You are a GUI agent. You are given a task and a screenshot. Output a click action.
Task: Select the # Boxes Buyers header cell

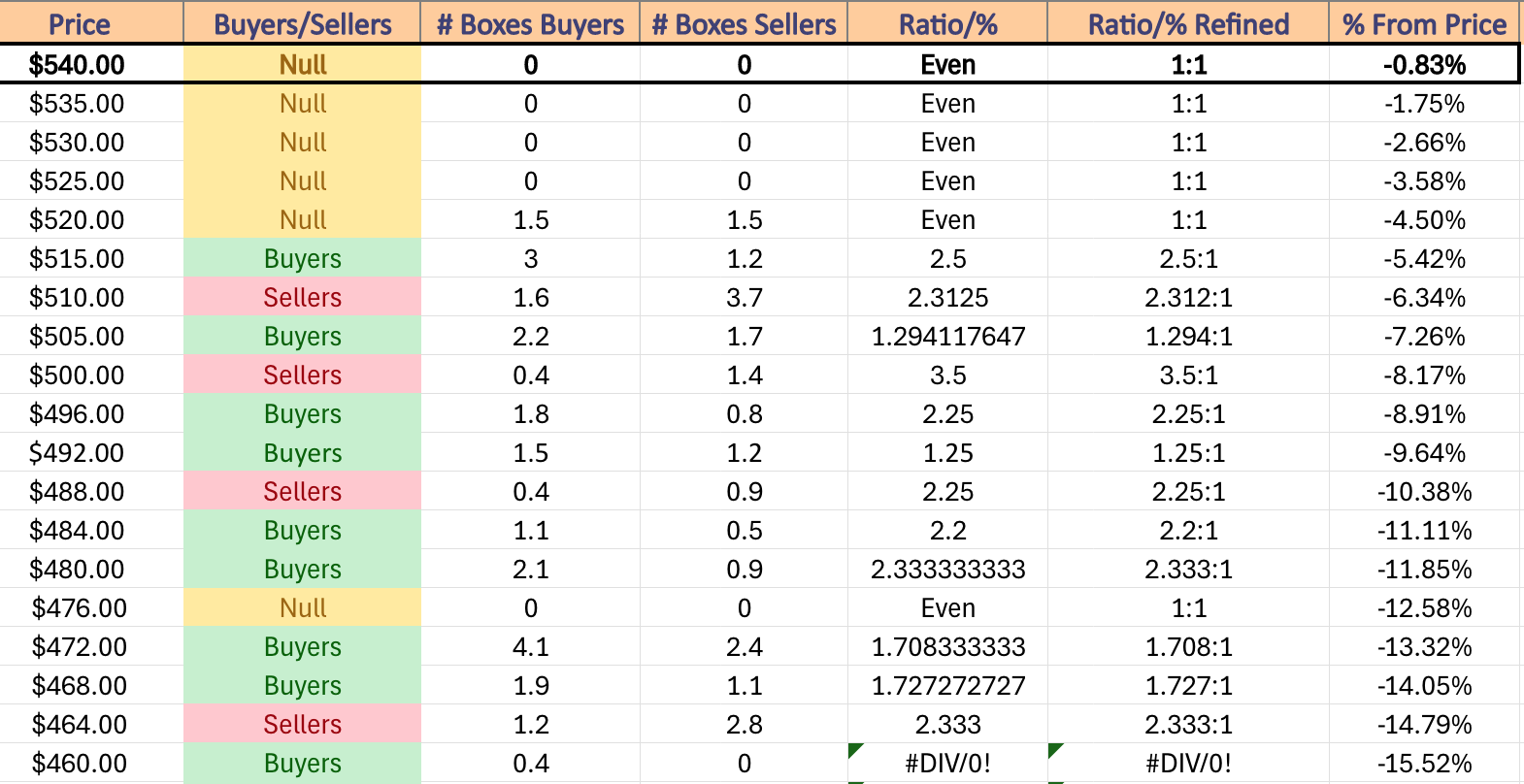coord(530,22)
